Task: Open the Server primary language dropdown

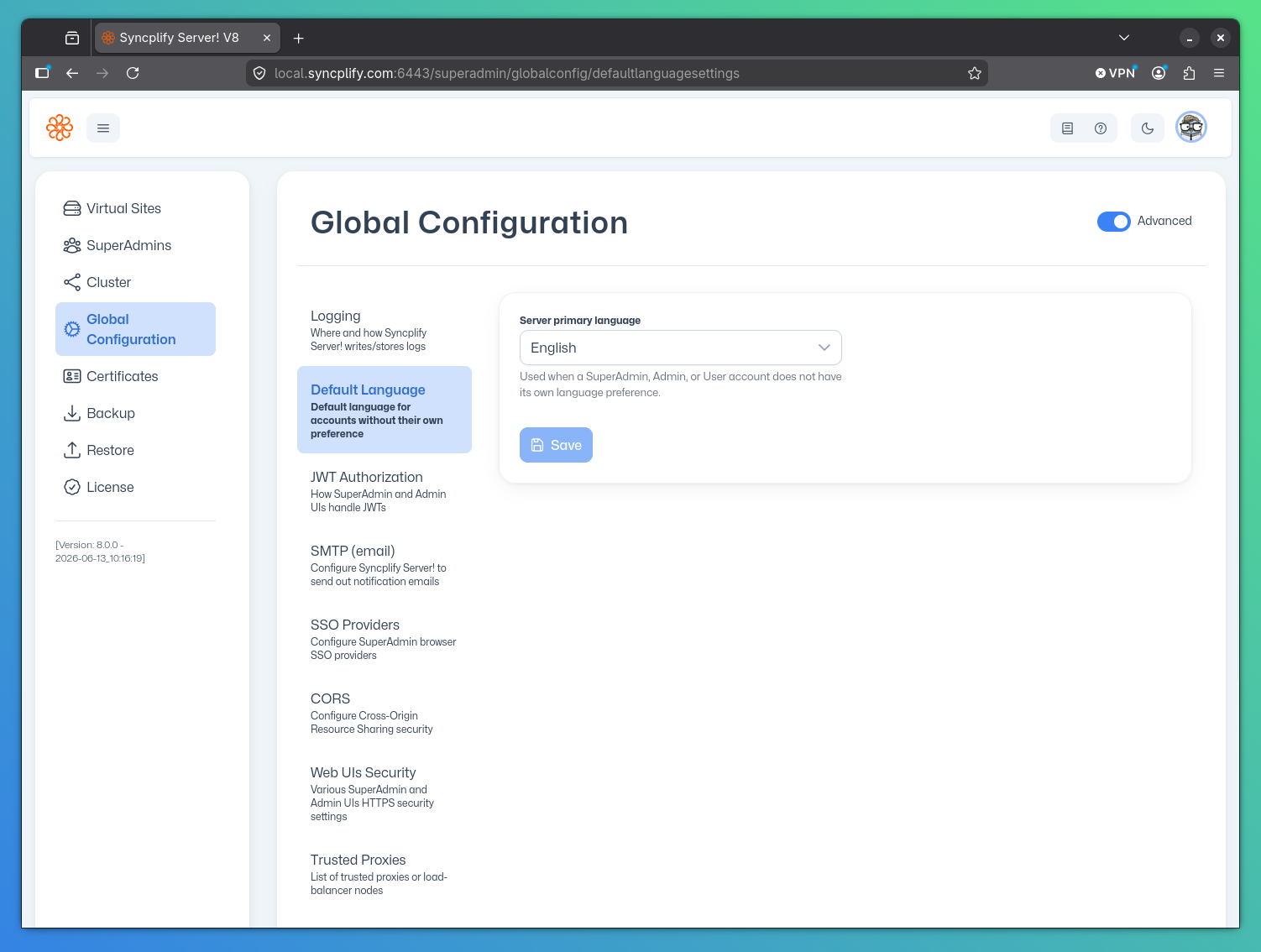Action: (x=681, y=348)
